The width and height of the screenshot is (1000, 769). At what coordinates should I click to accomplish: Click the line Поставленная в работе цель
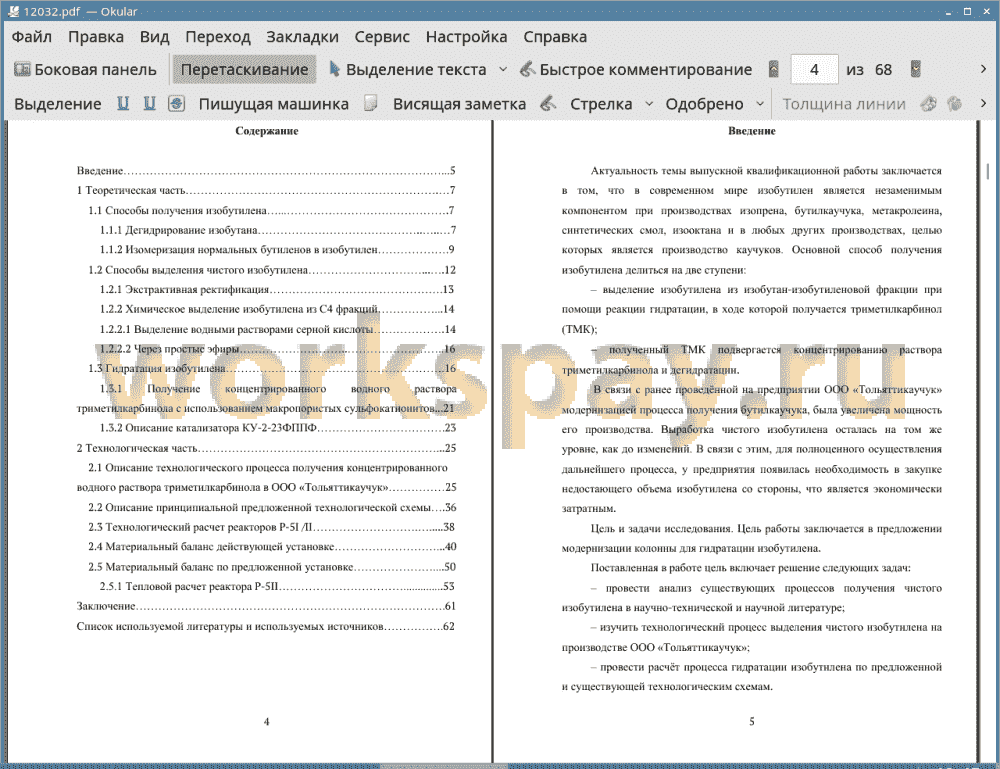751,568
